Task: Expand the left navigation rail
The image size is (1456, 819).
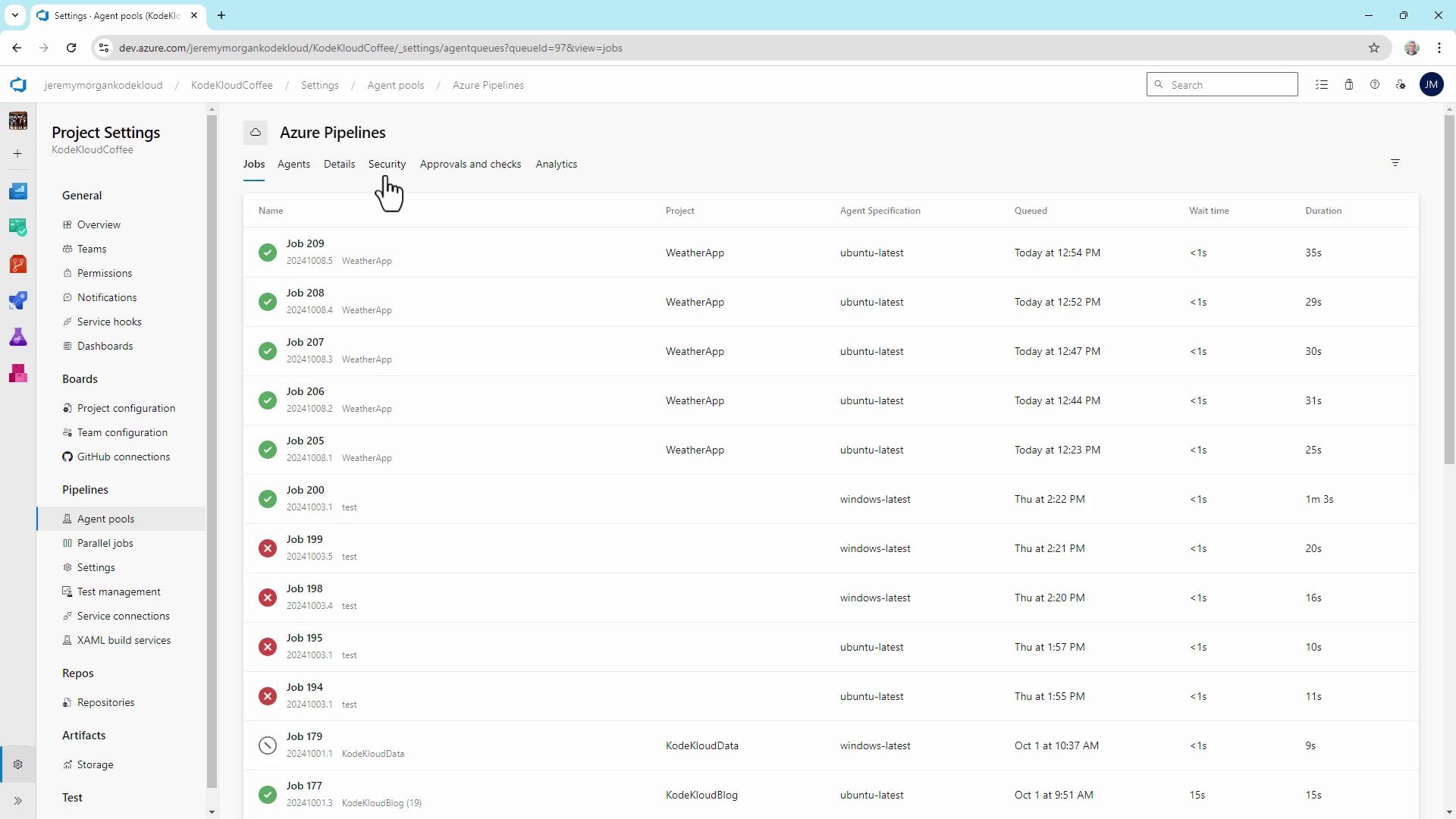Action: pyautogui.click(x=18, y=801)
